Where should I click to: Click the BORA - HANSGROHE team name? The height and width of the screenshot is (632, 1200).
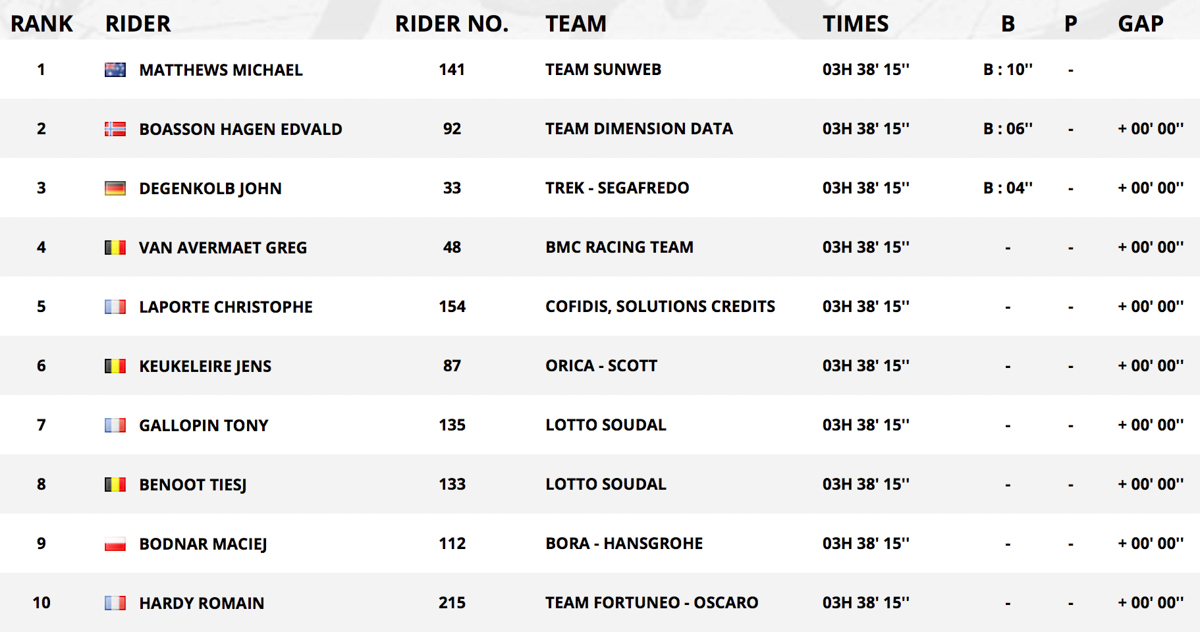(x=624, y=544)
